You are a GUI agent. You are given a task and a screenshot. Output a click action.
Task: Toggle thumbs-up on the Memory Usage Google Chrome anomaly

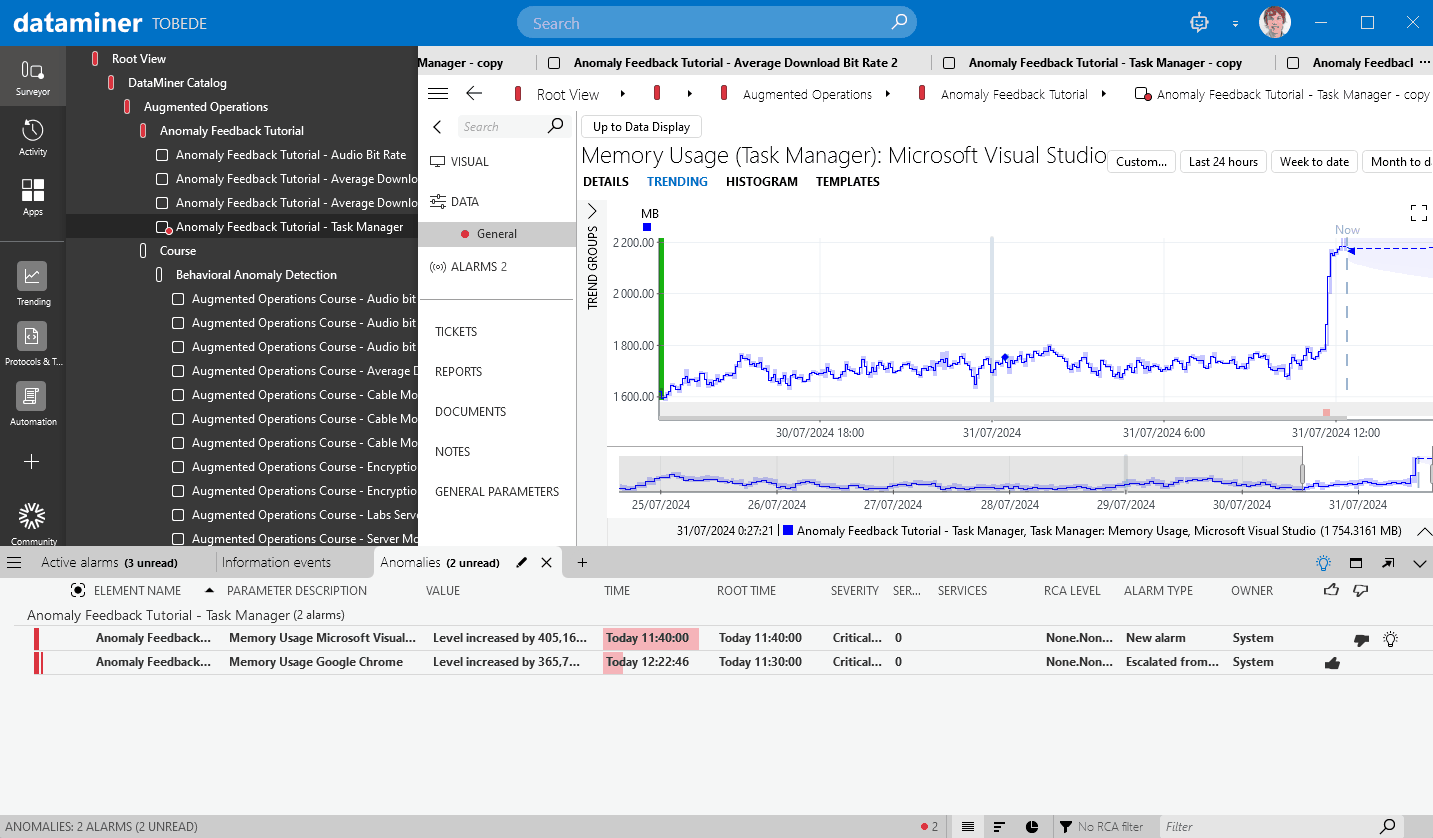(1332, 663)
